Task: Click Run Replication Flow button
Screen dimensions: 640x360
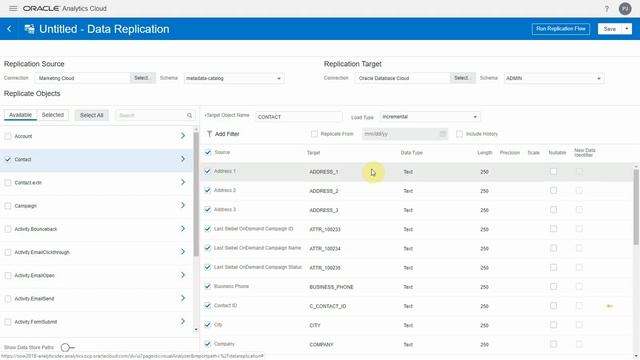Action: pos(561,29)
